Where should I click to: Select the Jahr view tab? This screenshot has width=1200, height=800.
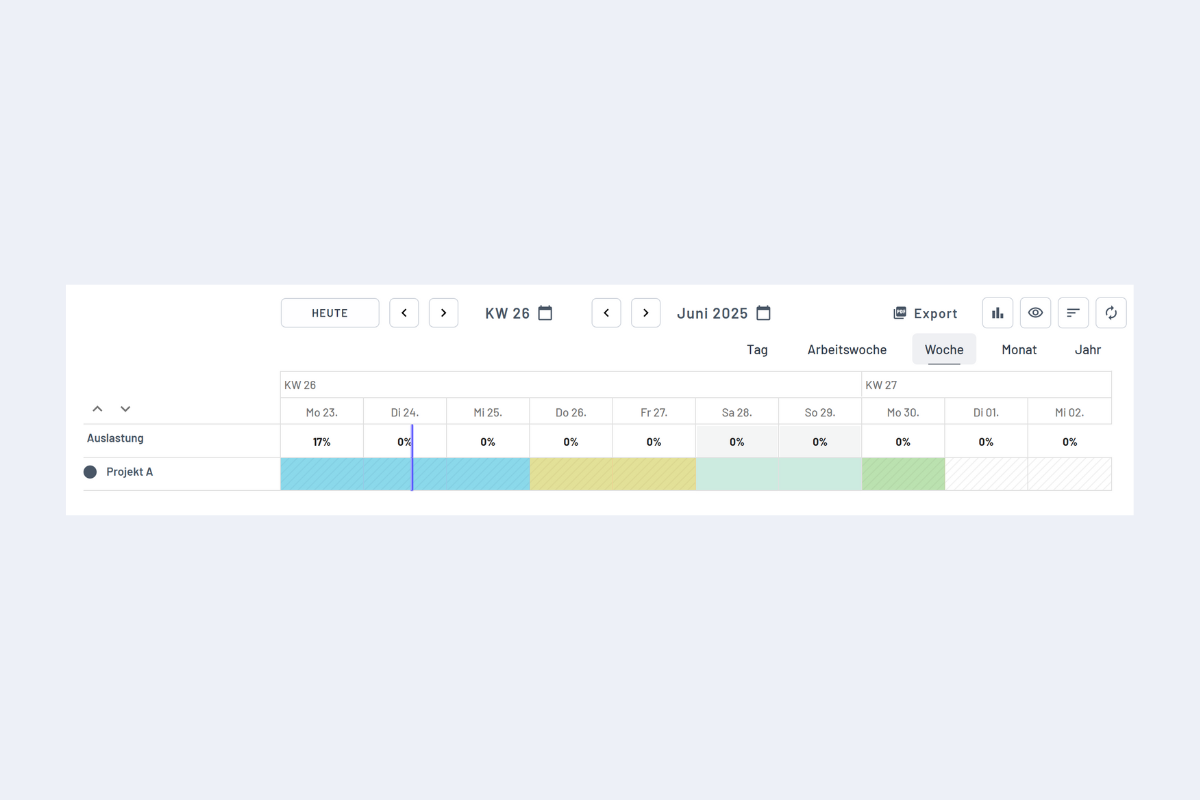(x=1088, y=350)
